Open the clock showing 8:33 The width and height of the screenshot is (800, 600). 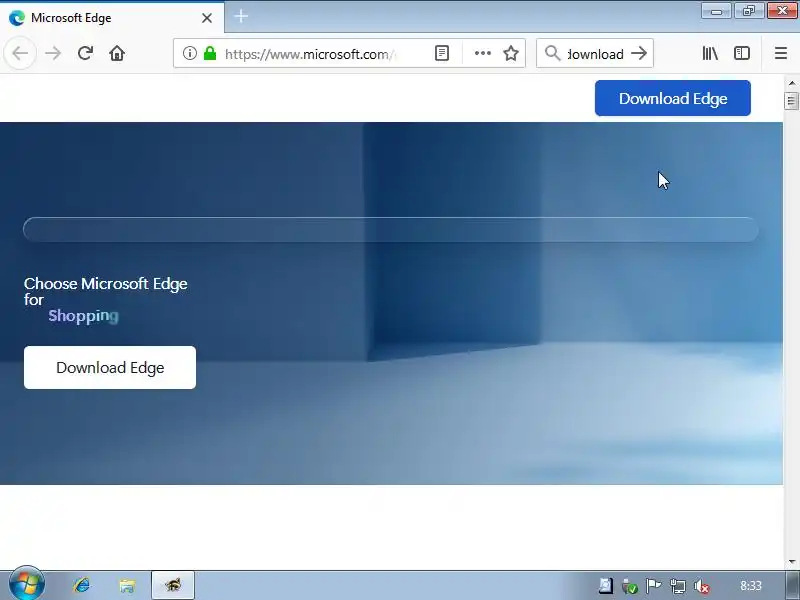(x=751, y=586)
